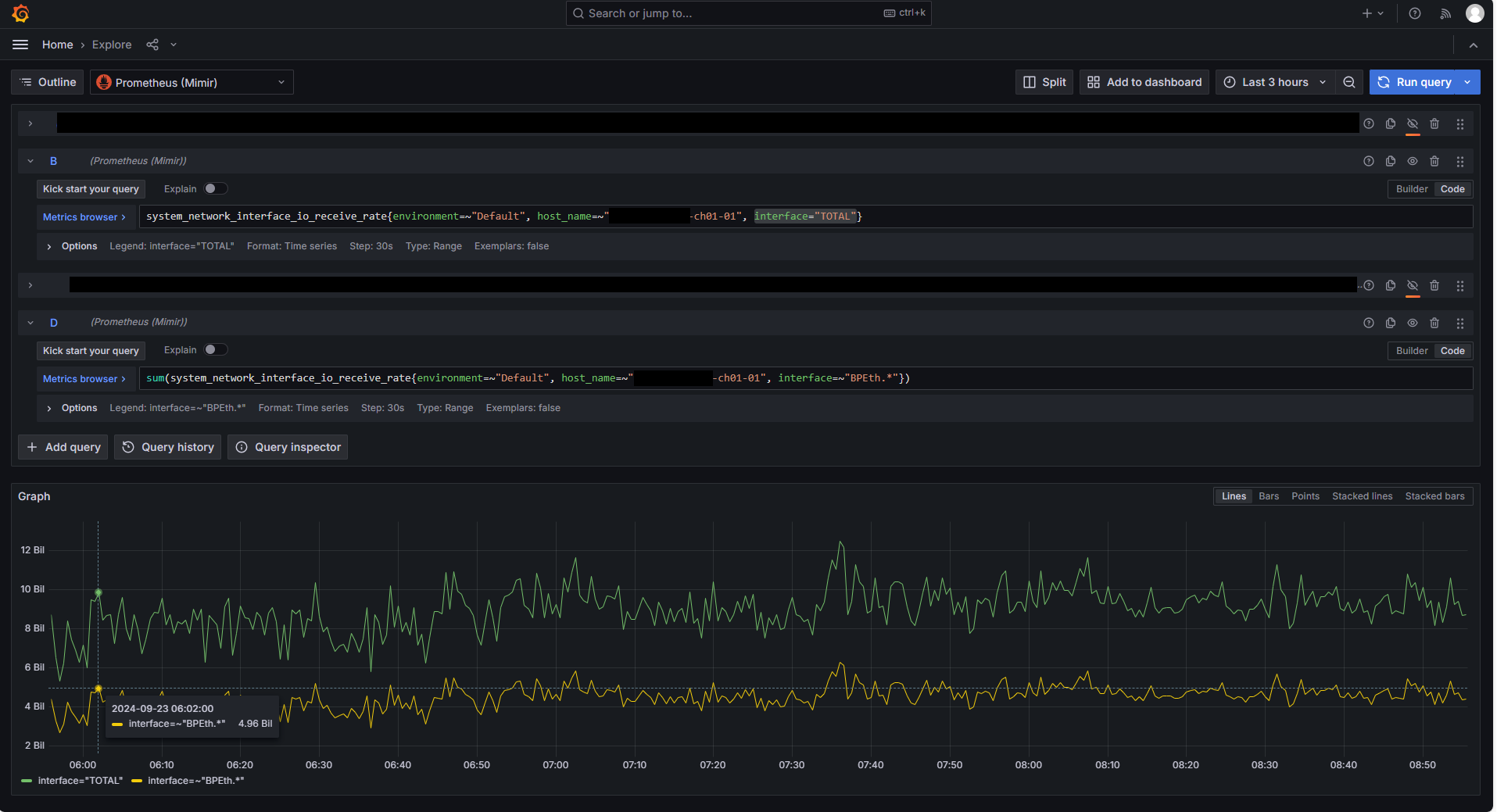1497x812 pixels.
Task: Select the Bars graph style
Action: click(x=1268, y=495)
